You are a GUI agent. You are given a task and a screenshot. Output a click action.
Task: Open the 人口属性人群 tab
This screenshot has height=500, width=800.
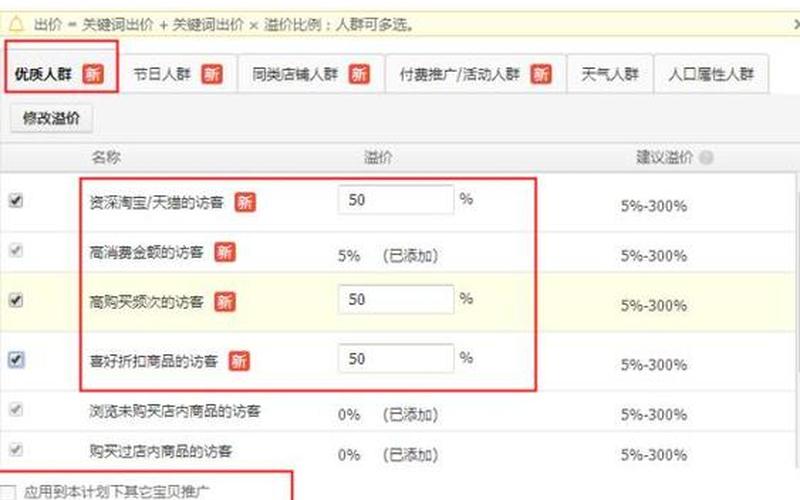pos(711,74)
